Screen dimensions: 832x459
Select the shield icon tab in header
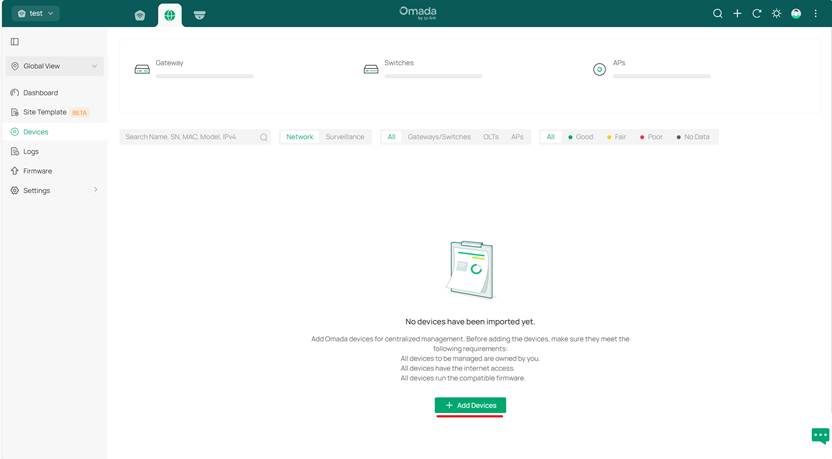tap(140, 15)
